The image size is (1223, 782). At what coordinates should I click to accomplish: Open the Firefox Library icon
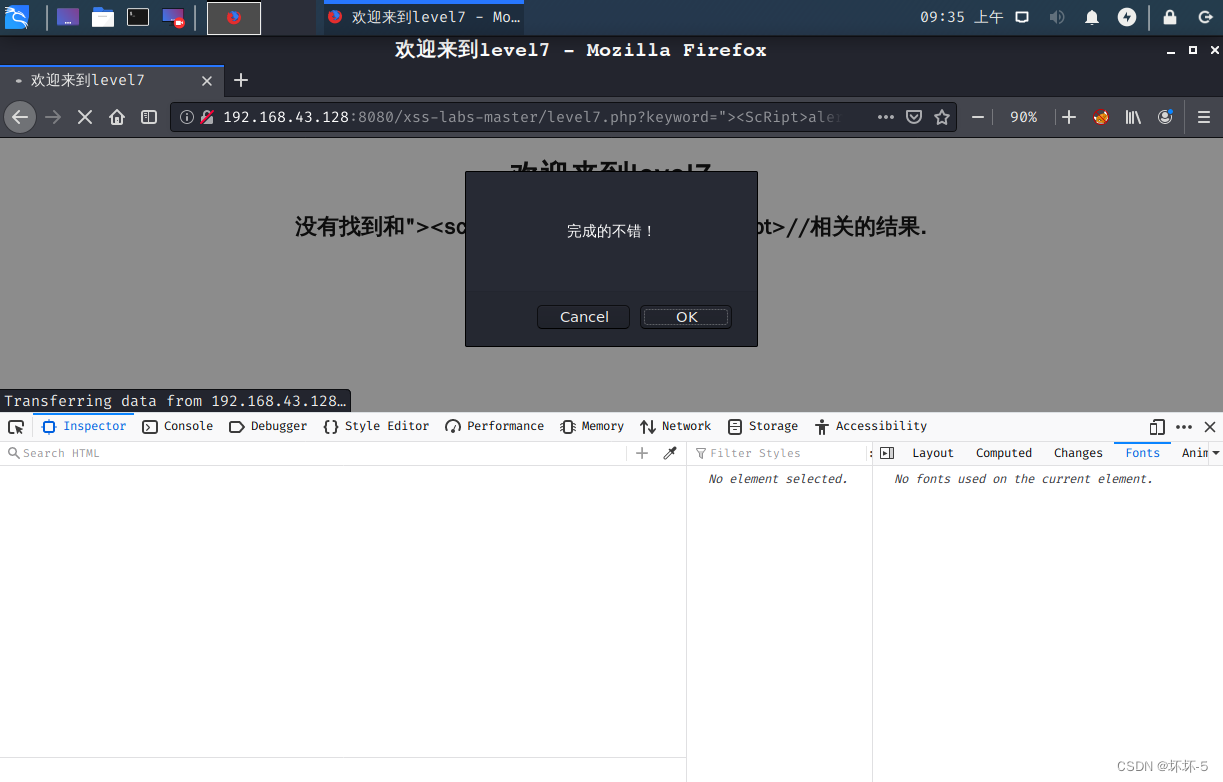click(1133, 117)
